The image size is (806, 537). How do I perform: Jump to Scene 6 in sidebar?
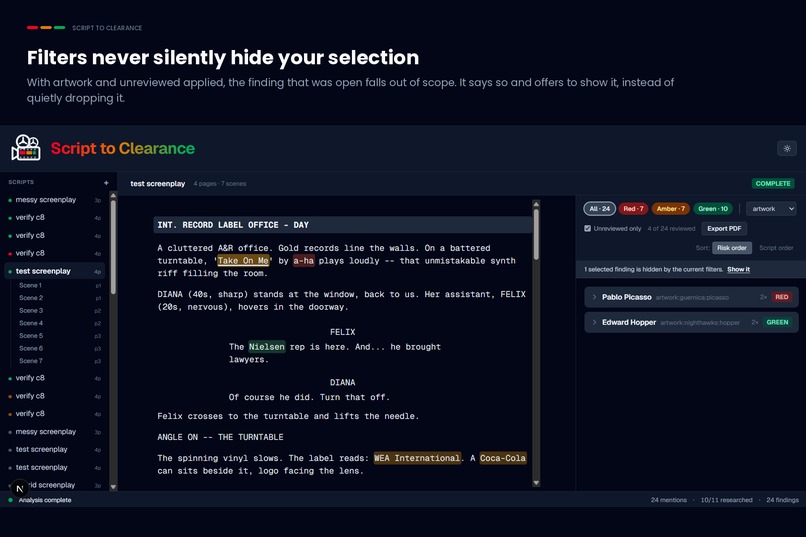click(31, 348)
